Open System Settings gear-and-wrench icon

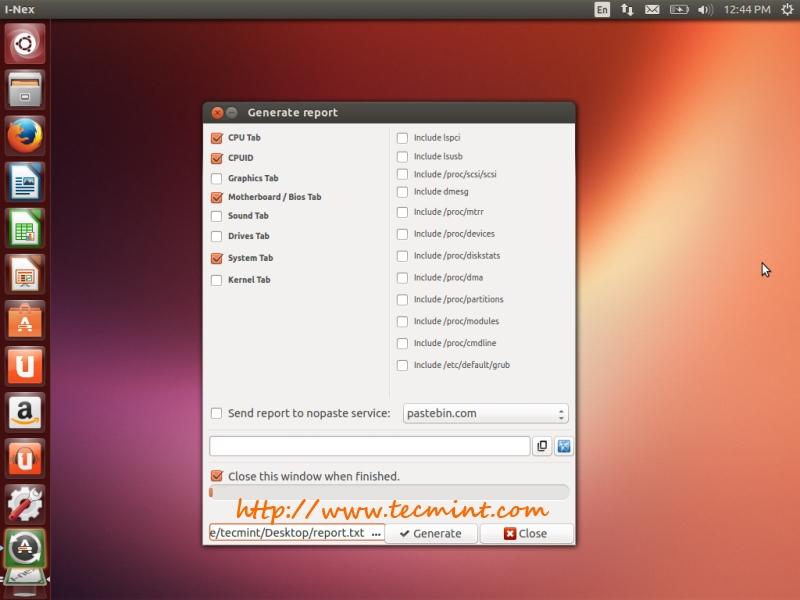[x=25, y=504]
